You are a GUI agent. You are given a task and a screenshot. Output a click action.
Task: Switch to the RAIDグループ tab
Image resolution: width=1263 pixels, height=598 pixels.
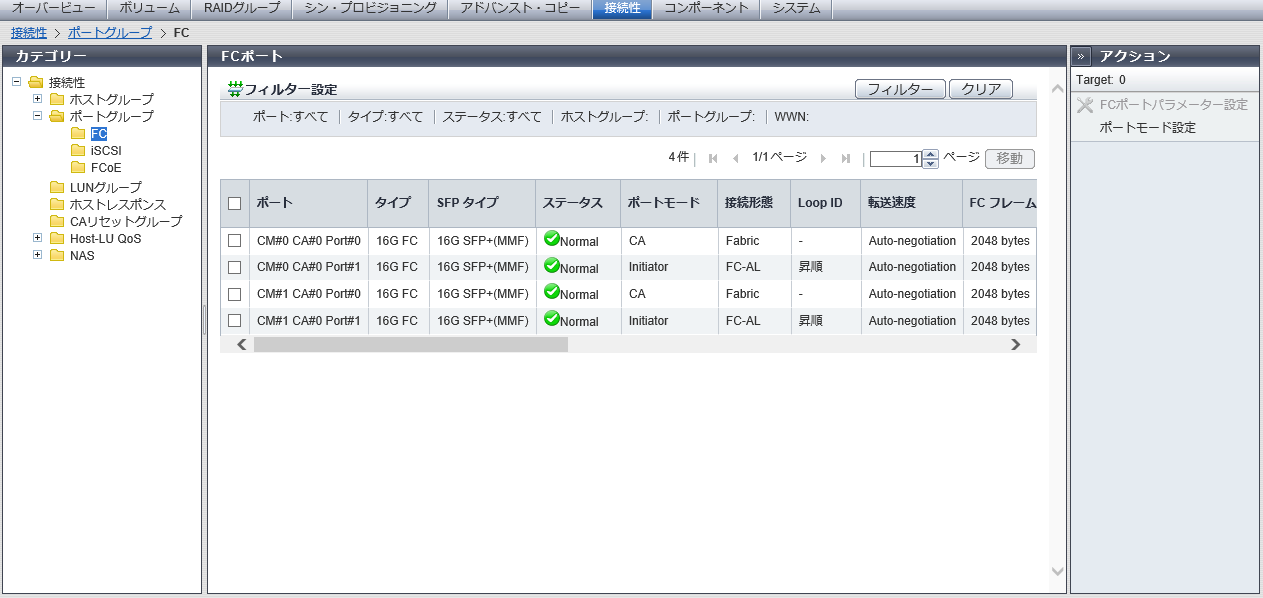[x=242, y=9]
